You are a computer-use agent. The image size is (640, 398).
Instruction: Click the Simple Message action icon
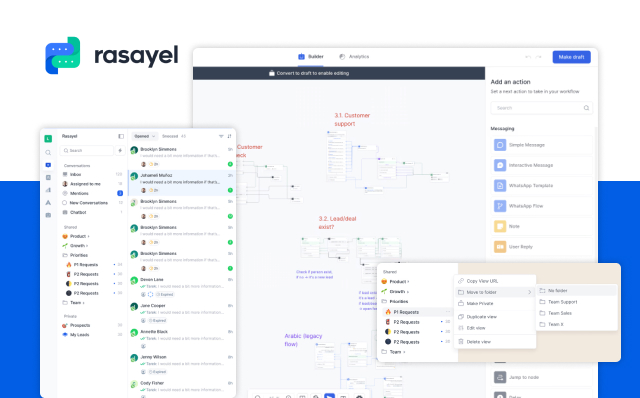(500, 145)
